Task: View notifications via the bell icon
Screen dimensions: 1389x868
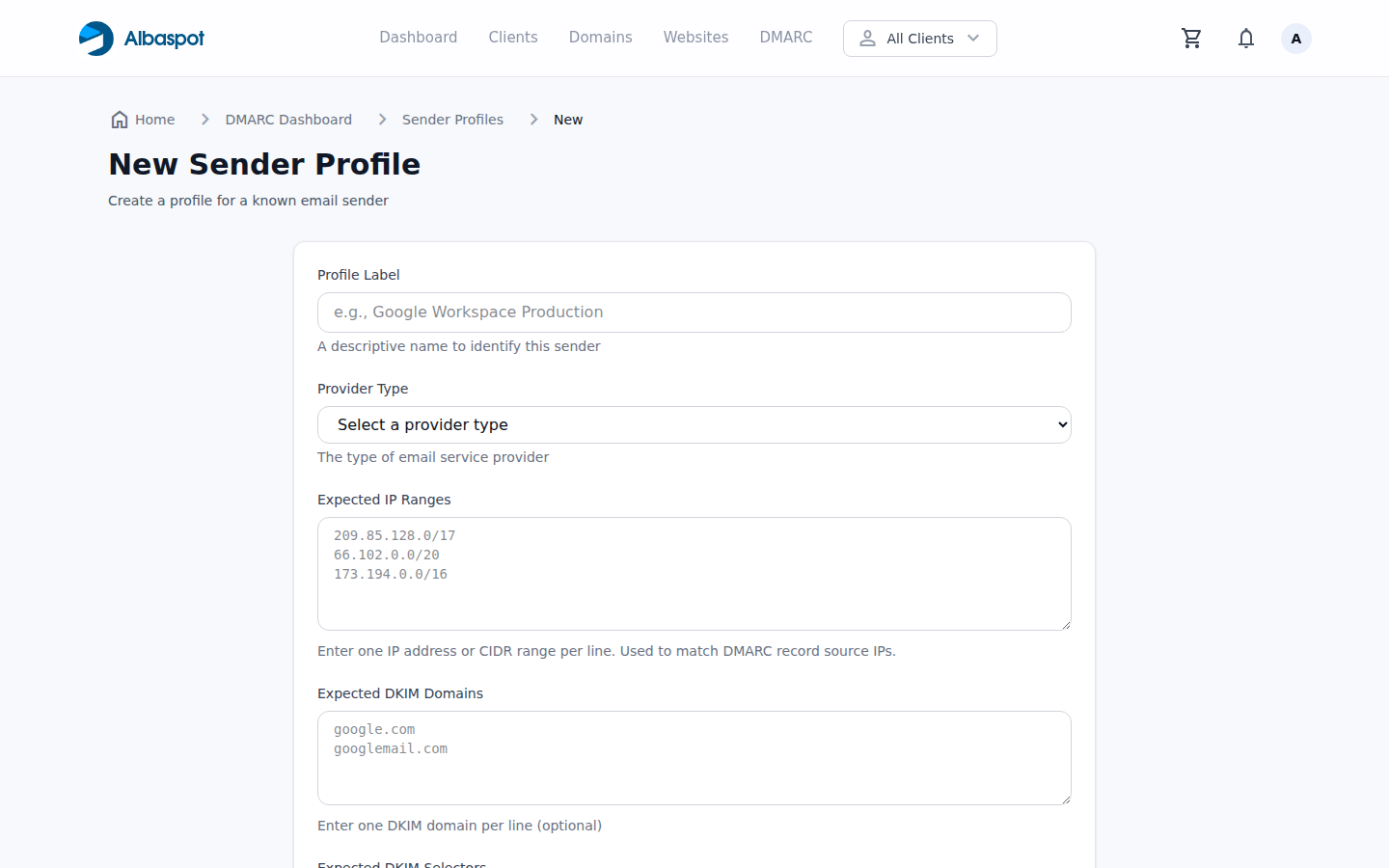Action: [x=1245, y=38]
